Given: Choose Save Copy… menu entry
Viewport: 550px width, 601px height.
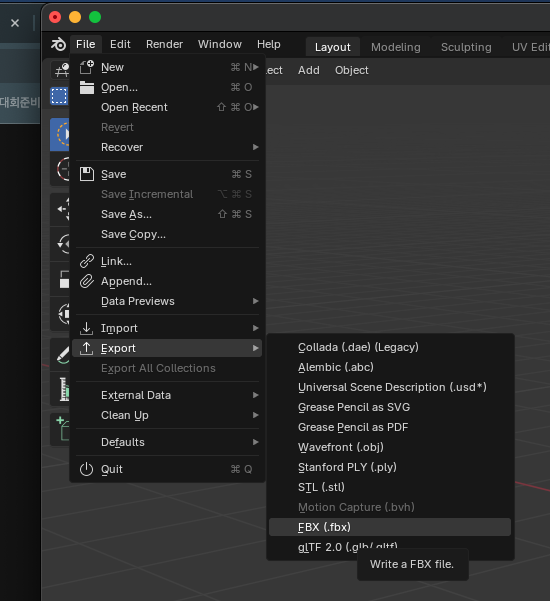Looking at the screenshot, I should click(167, 234).
